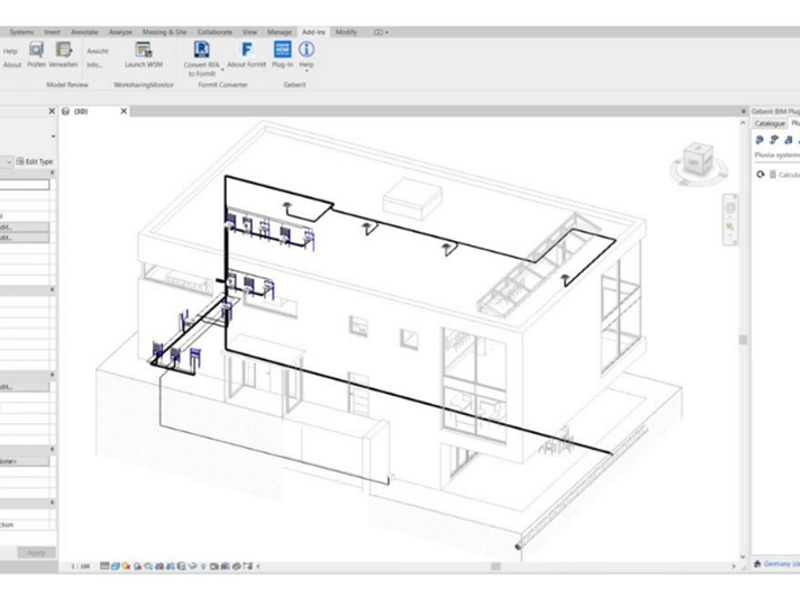The width and height of the screenshot is (800, 600).
Task: Click the steering wheel navigation icon
Action: pos(731,208)
